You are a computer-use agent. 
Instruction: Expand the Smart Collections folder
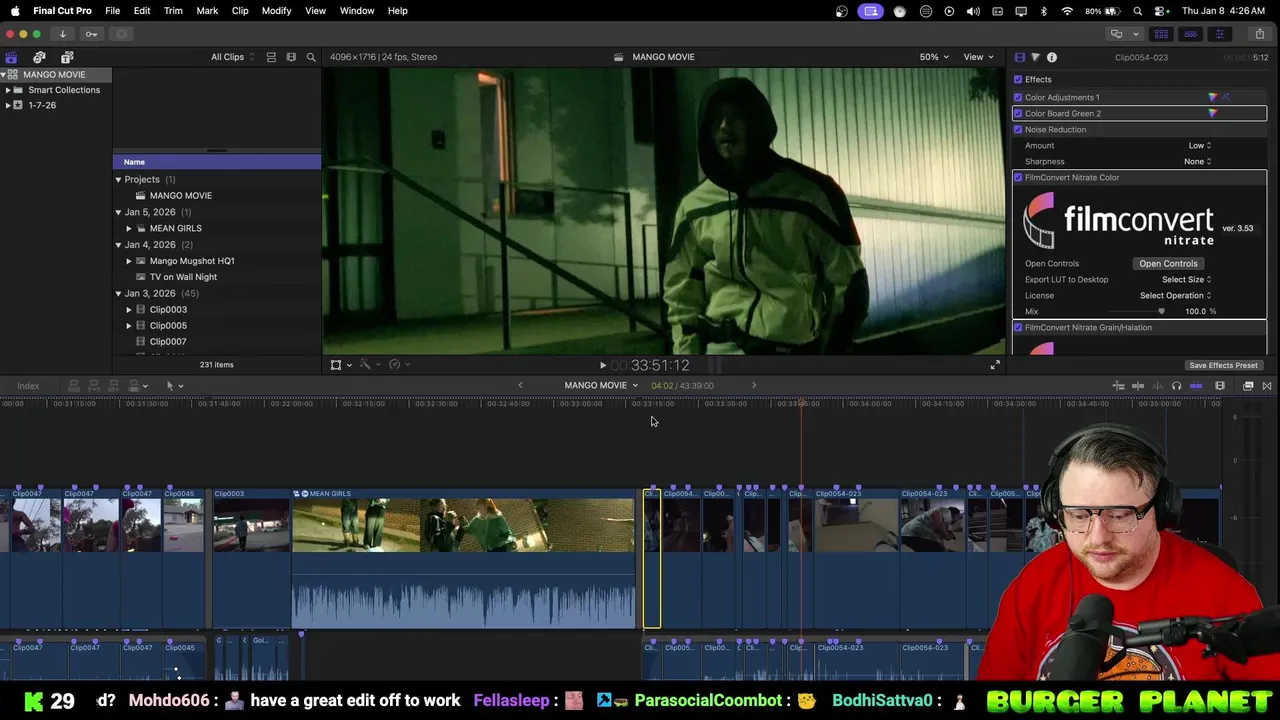point(8,90)
